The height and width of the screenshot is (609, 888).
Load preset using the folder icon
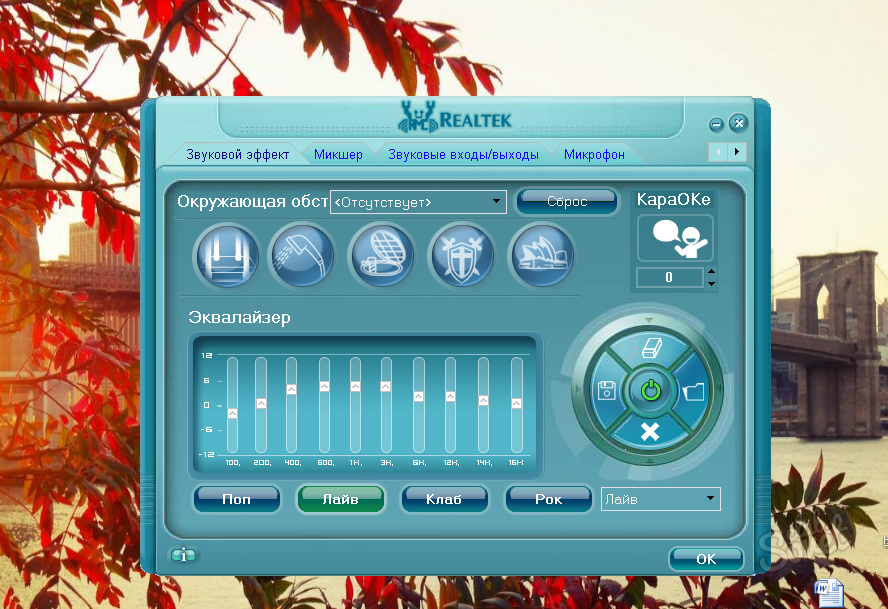click(x=694, y=391)
